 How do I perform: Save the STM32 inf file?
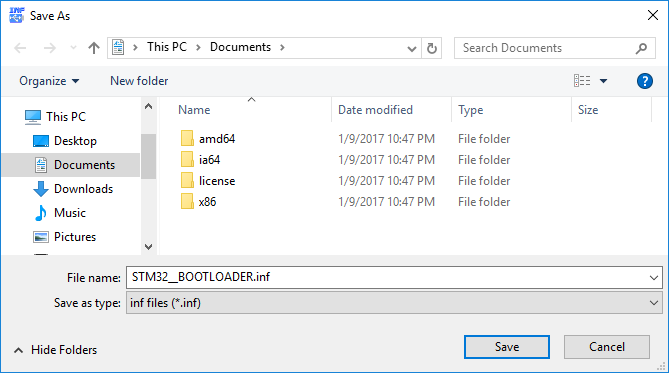coord(506,347)
